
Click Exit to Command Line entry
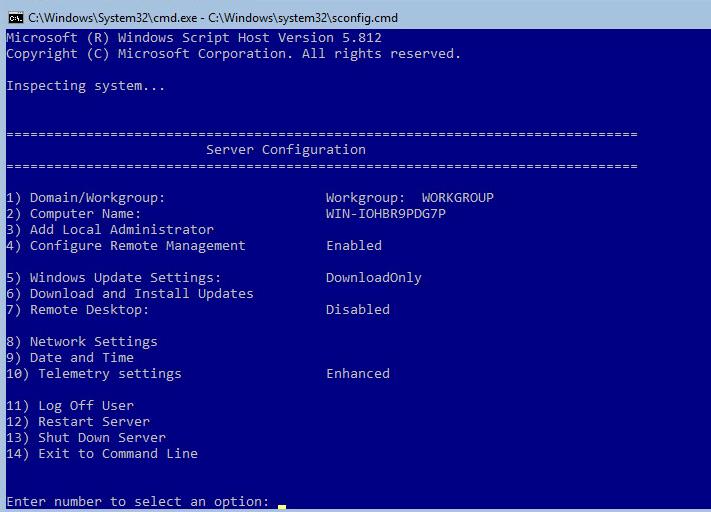click(x=102, y=453)
